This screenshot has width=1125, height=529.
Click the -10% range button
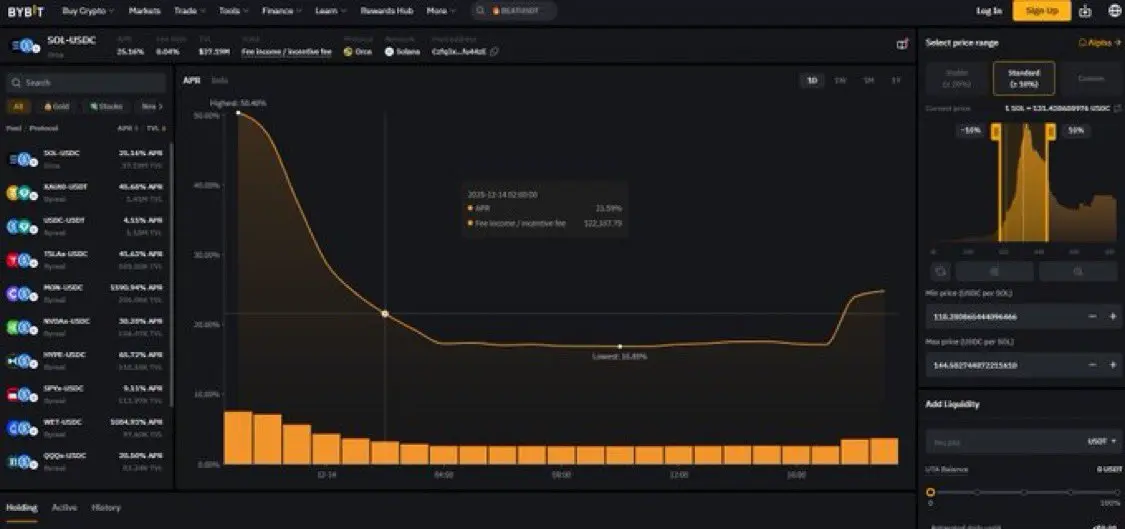click(971, 131)
